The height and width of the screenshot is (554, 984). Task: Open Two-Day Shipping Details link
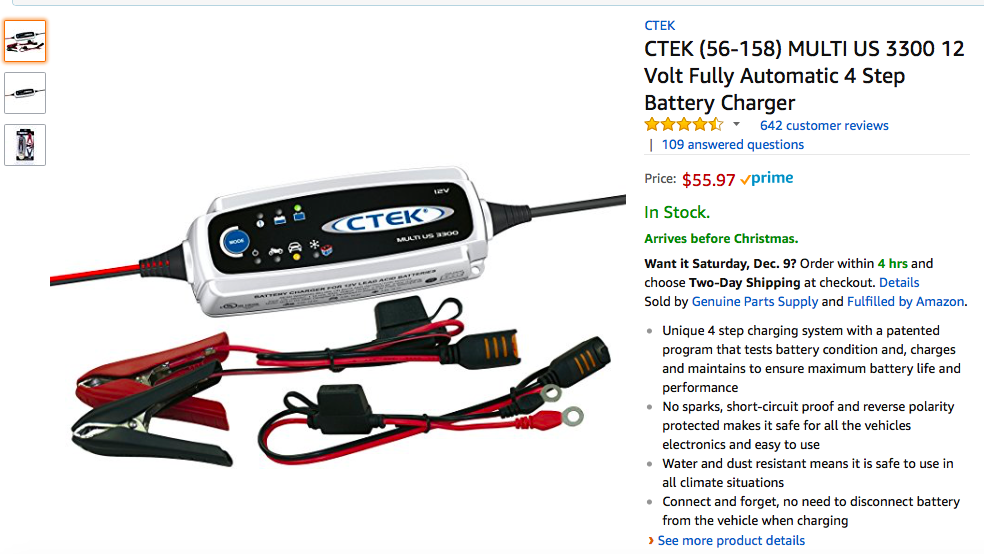pos(899,282)
